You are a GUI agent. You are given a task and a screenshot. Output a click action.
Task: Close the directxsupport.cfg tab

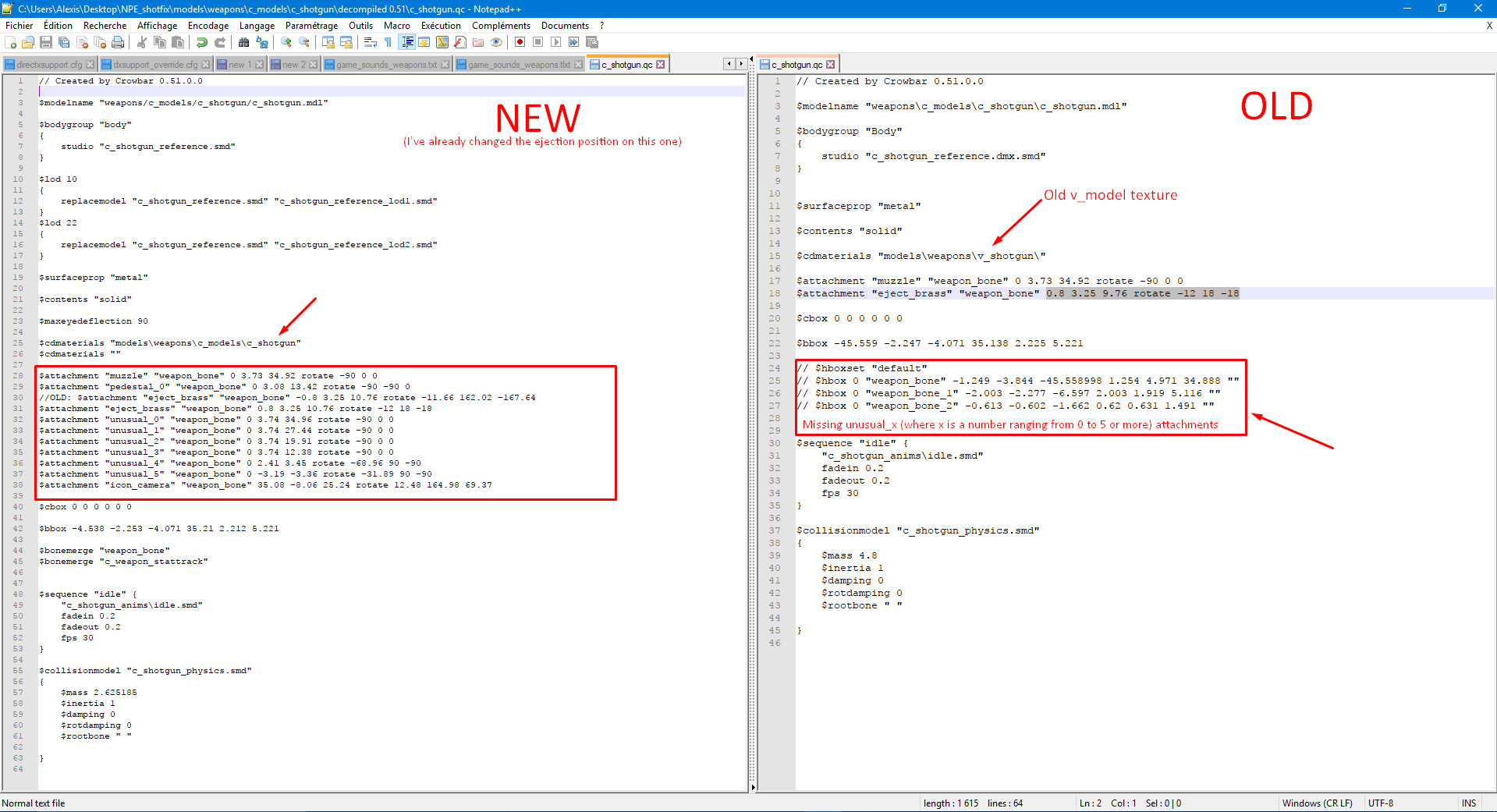click(x=90, y=65)
